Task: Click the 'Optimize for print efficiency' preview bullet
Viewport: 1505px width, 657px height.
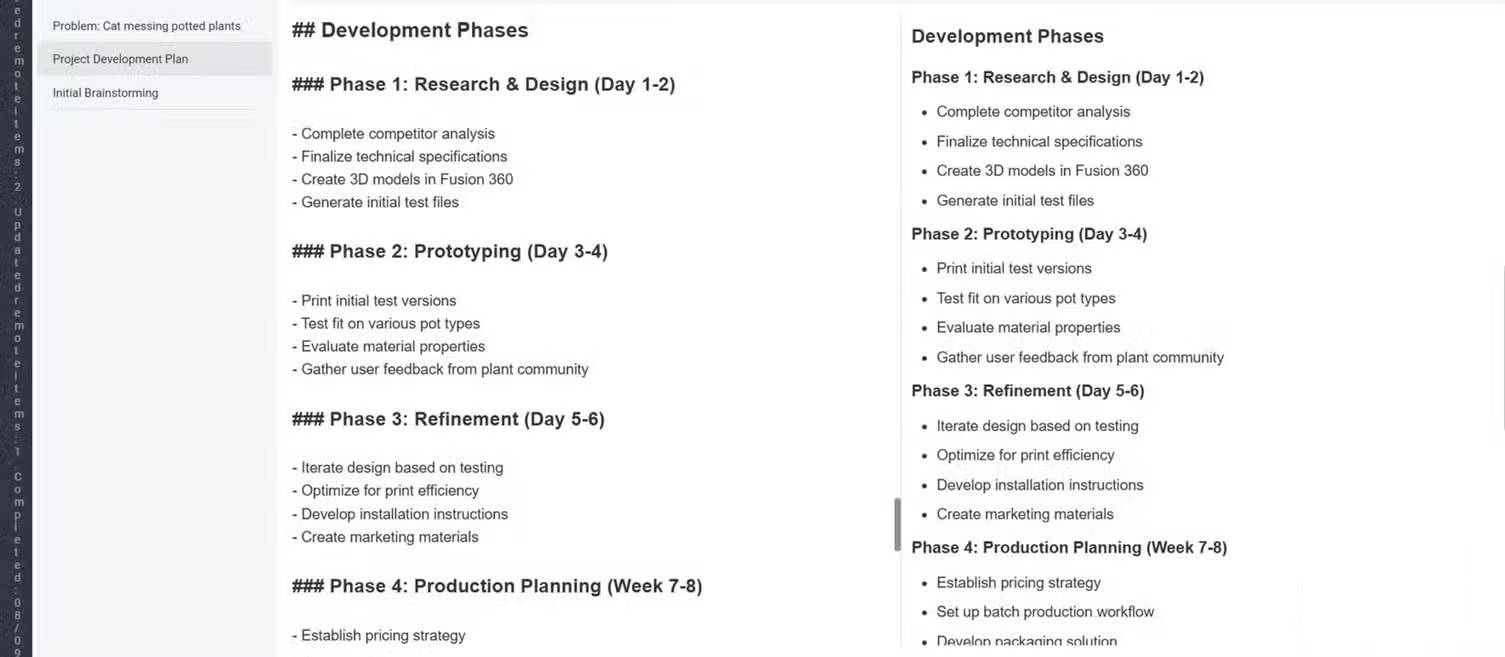Action: pos(1025,455)
